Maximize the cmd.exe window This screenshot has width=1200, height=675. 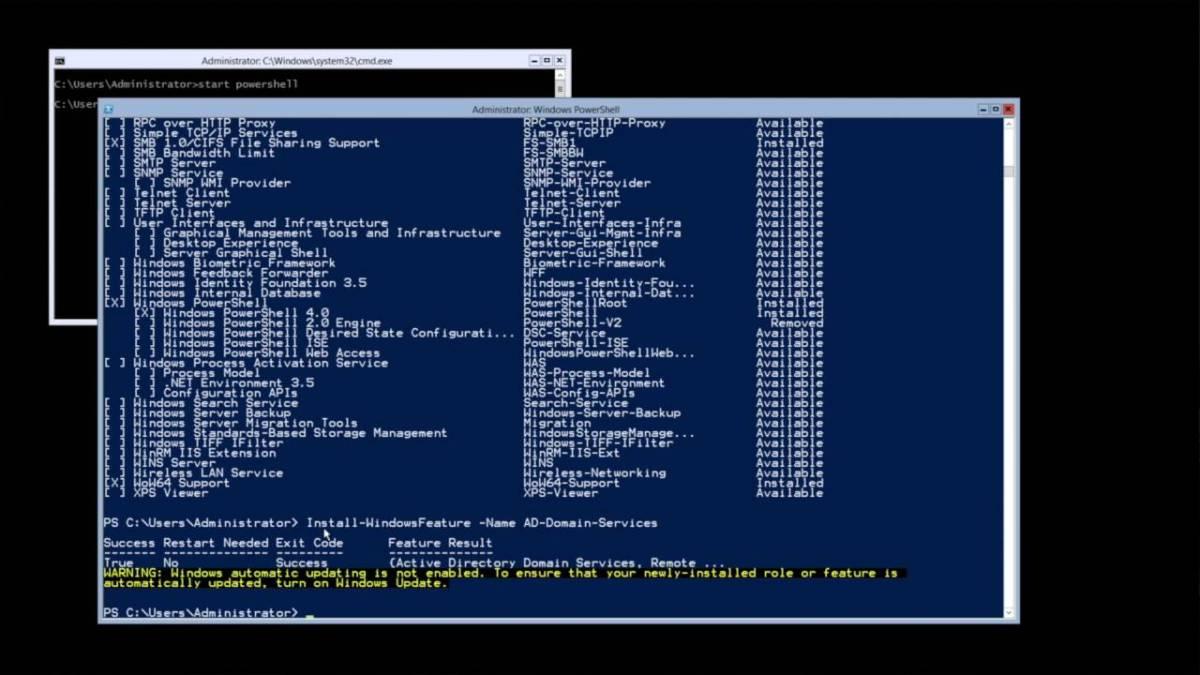pyautogui.click(x=546, y=61)
